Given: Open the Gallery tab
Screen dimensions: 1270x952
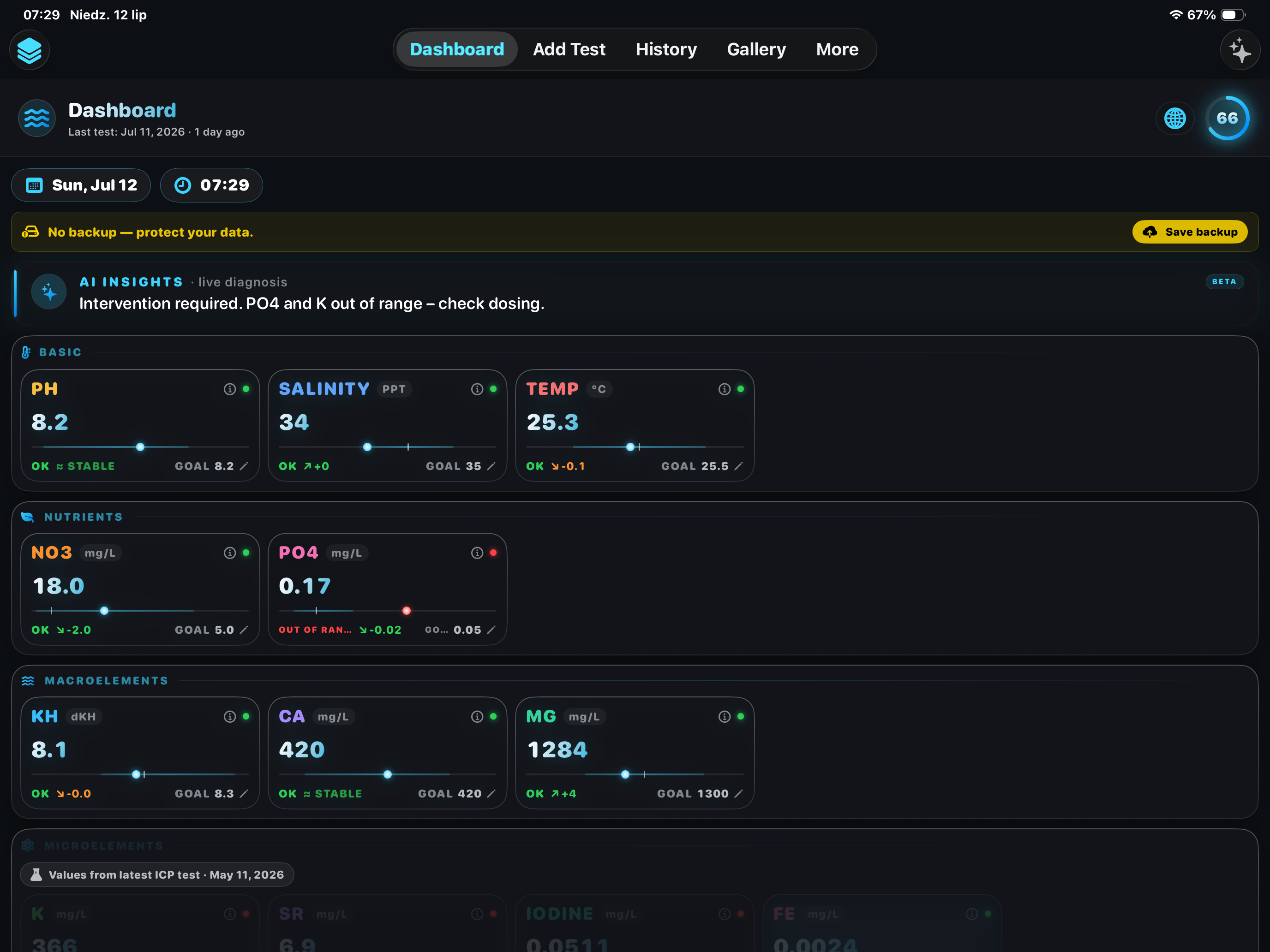Looking at the screenshot, I should [756, 49].
